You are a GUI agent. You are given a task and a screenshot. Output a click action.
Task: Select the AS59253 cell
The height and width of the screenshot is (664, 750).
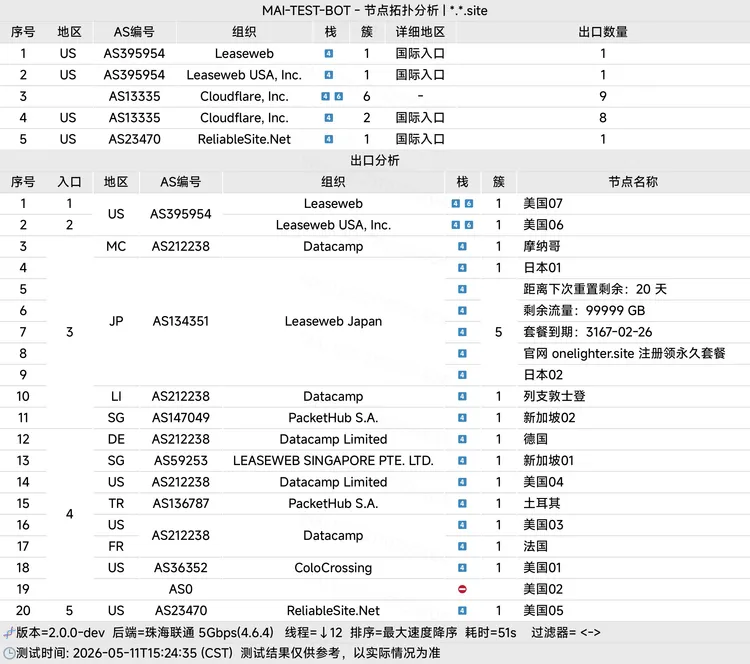click(181, 461)
